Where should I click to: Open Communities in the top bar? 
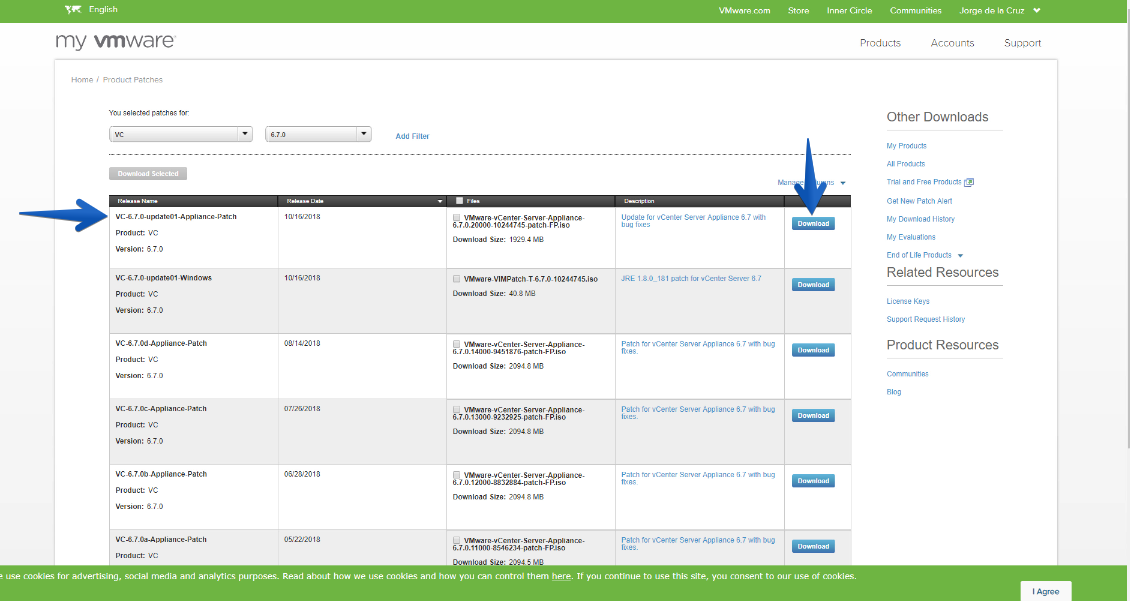(915, 11)
